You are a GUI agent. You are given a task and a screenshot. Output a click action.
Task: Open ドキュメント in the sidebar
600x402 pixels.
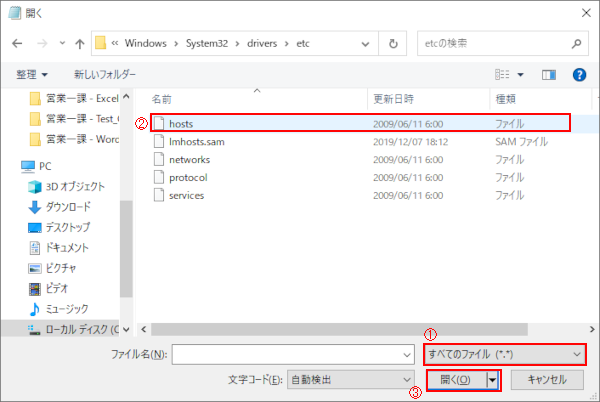(59, 248)
